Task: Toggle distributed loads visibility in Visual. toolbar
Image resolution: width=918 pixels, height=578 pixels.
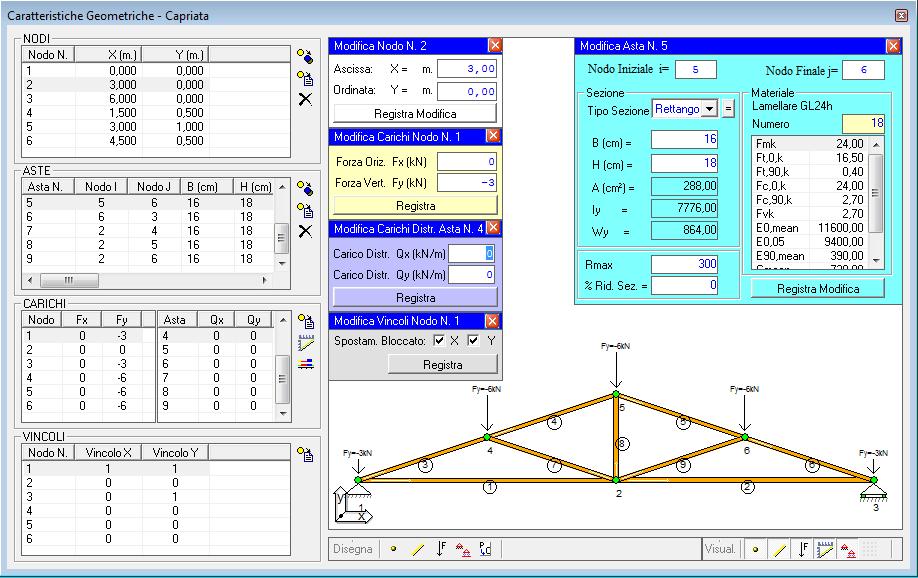Action: pos(825,549)
